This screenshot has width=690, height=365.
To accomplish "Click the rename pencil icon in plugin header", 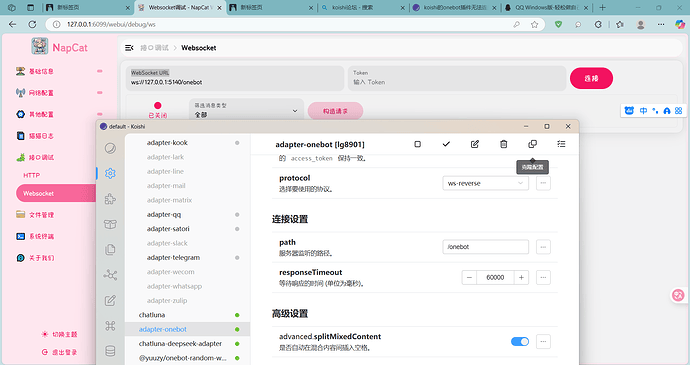I will pyautogui.click(x=475, y=144).
